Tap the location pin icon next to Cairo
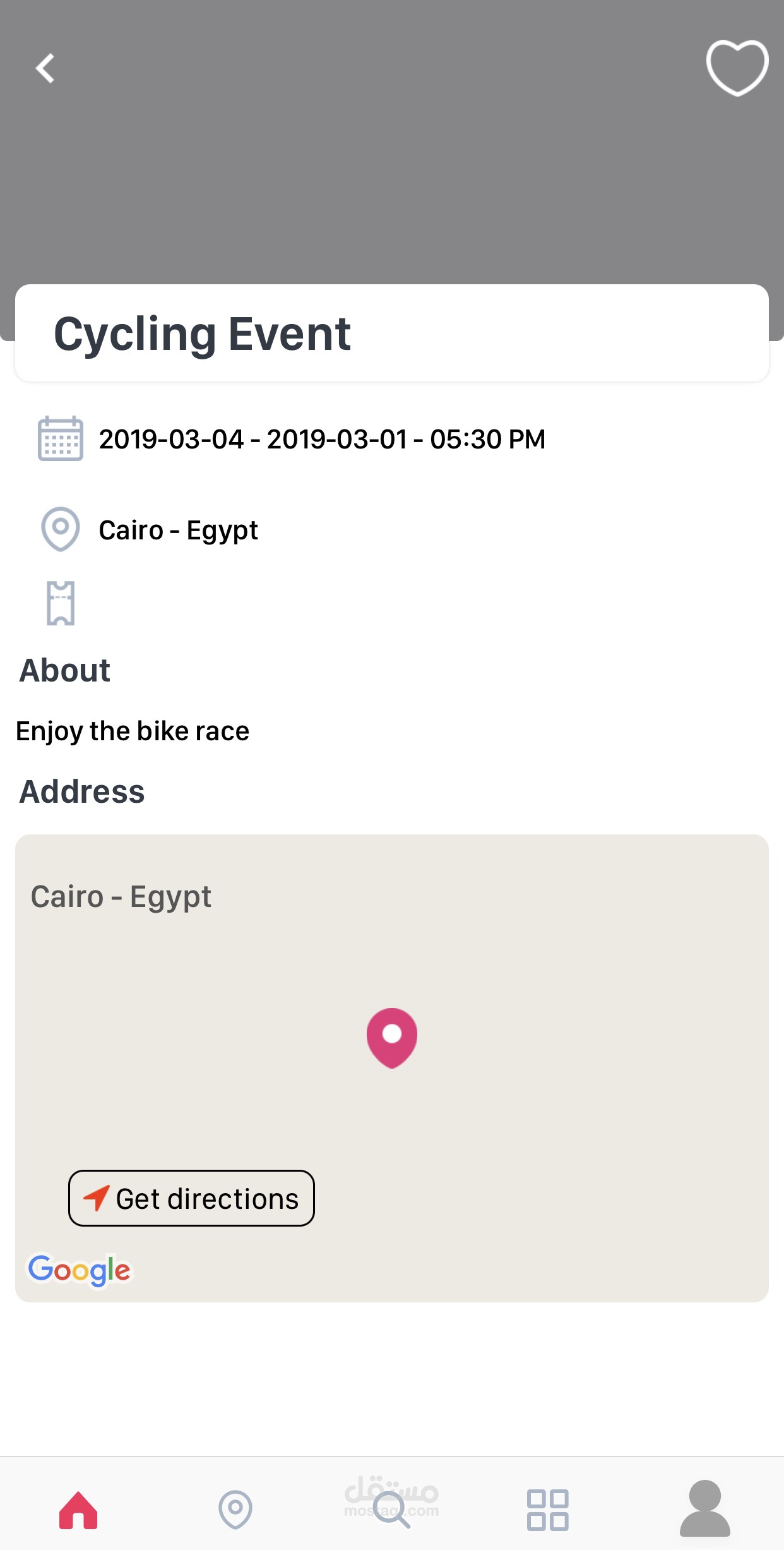The height and width of the screenshot is (1550, 784). (x=61, y=529)
